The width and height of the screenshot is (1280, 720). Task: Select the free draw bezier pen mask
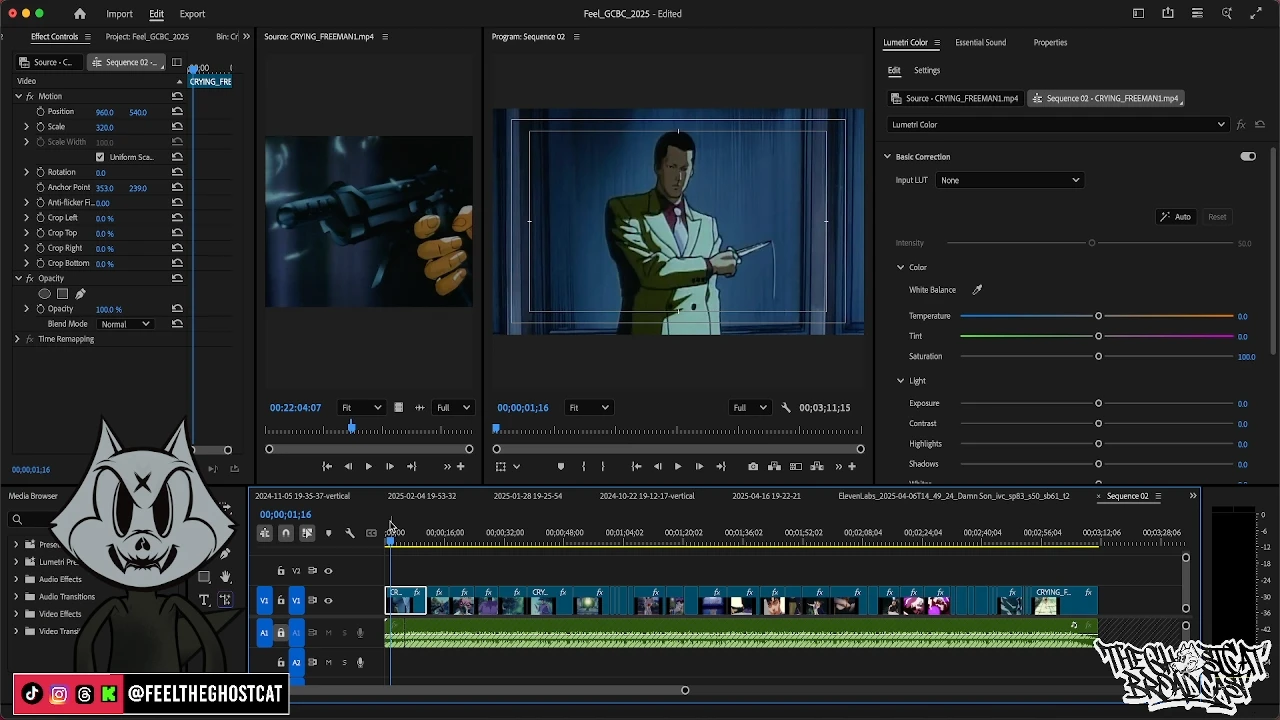[x=80, y=294]
